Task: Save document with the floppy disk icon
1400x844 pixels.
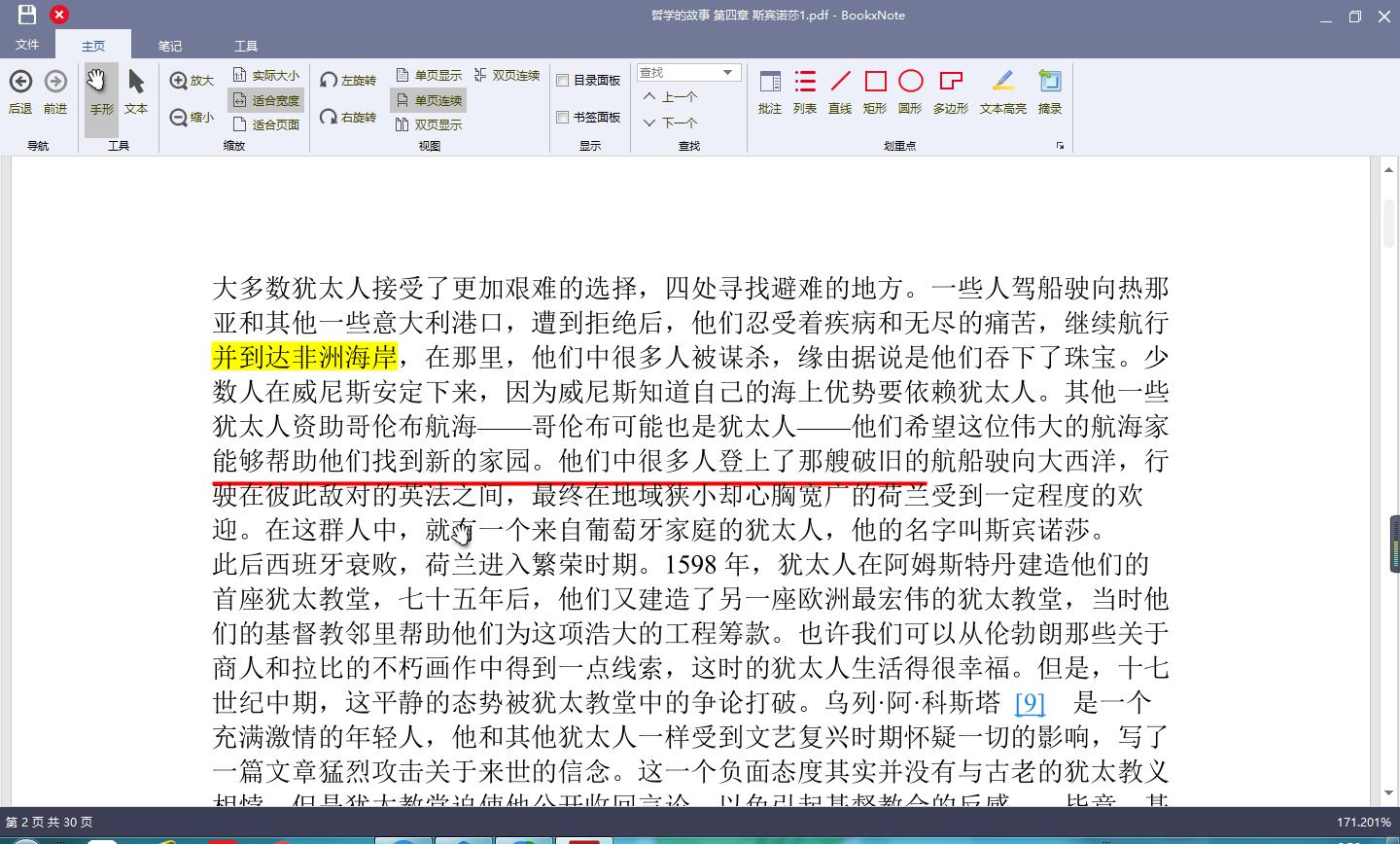Action: [27, 15]
